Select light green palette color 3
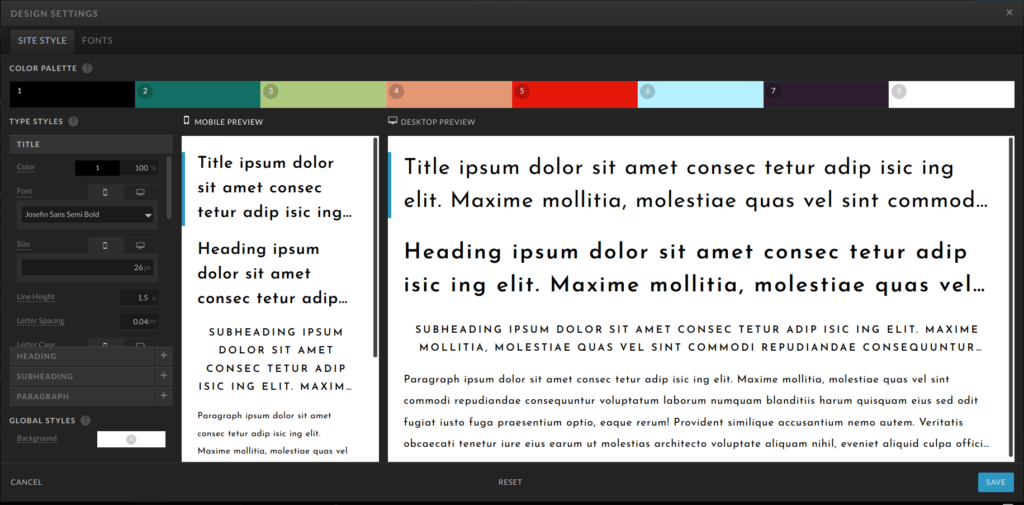 [x=323, y=95]
